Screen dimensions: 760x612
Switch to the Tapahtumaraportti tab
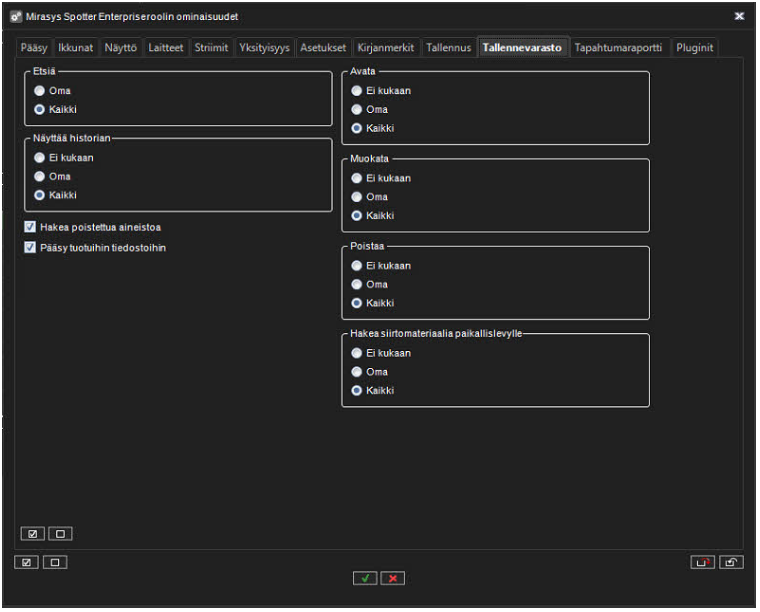click(x=618, y=48)
